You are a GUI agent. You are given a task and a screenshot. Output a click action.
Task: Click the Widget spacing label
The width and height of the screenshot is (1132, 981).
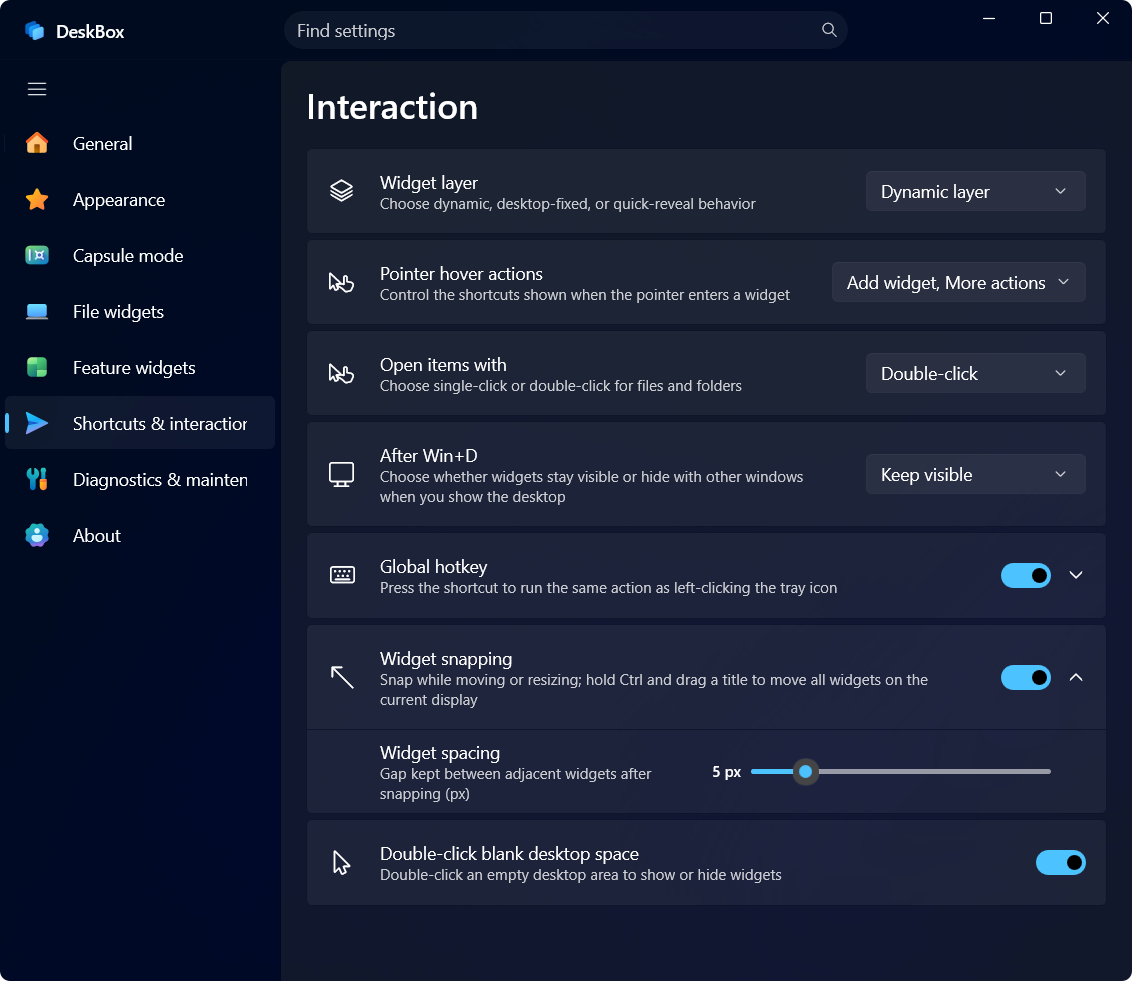(x=440, y=753)
